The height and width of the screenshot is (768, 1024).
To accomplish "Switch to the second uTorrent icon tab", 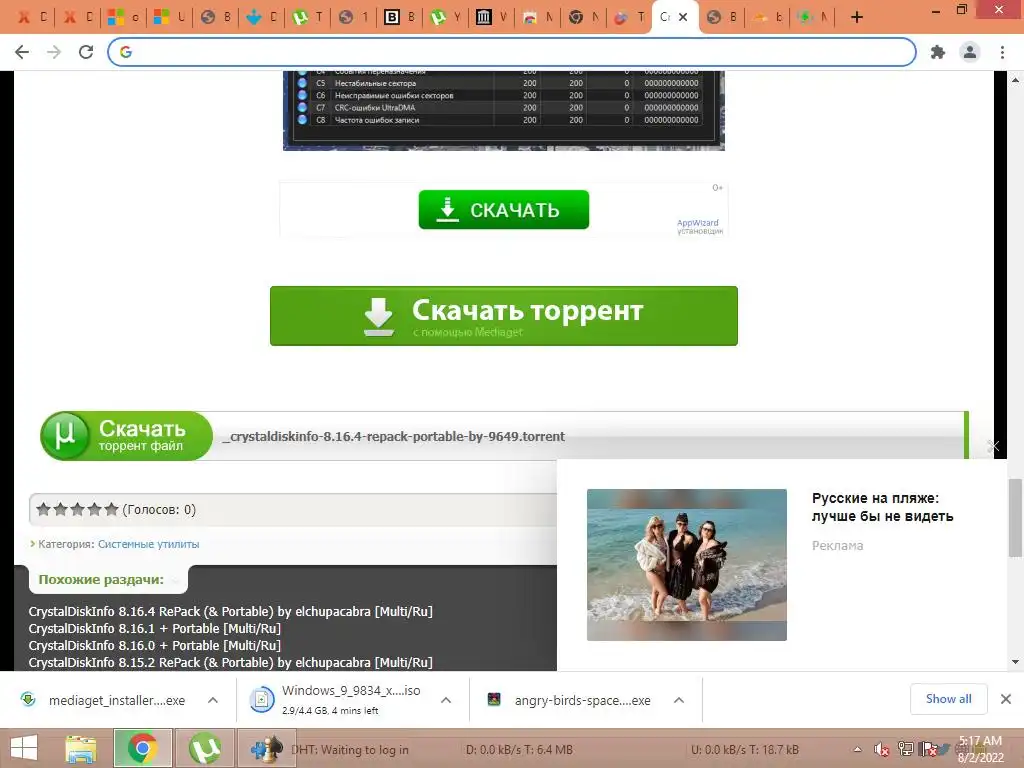I will pos(445,18).
